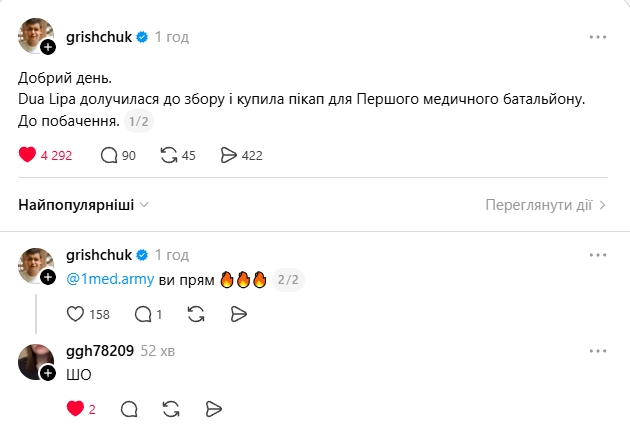
Task: Repost the main grishchuk post
Action: 169,155
